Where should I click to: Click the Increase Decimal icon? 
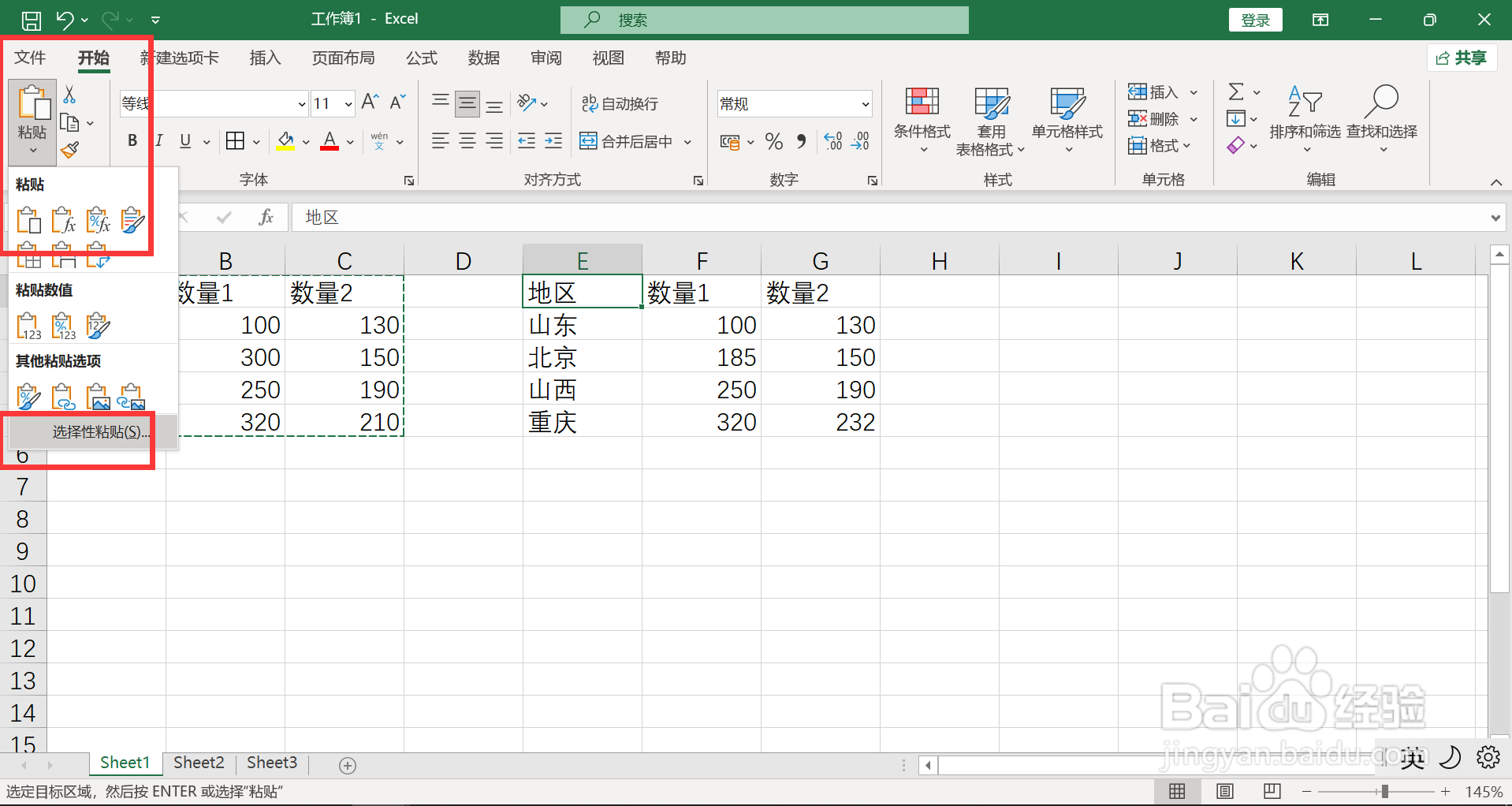click(833, 142)
